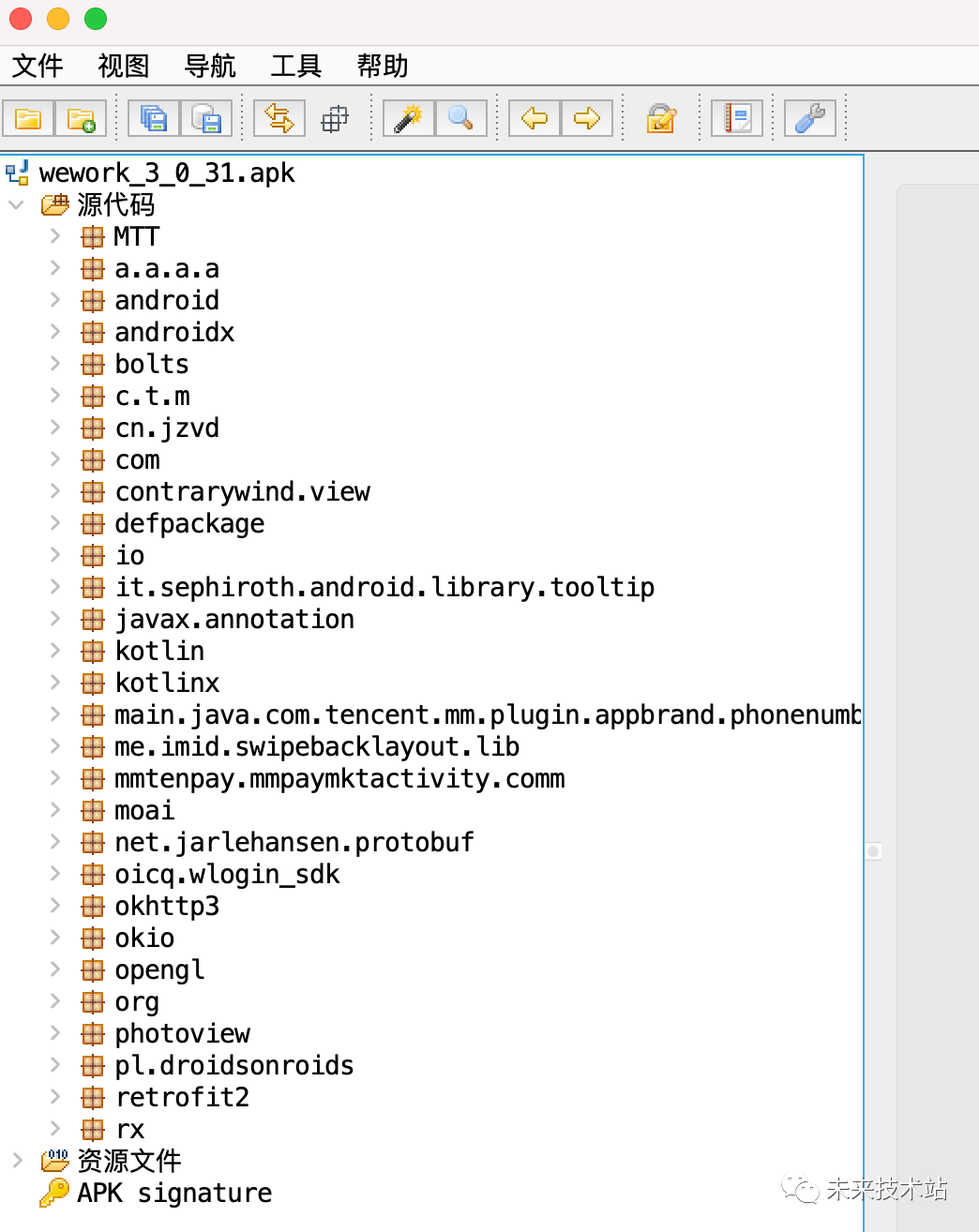This screenshot has width=979, height=1232.
Task: Collapse the 源代码 tree node
Action: (16, 204)
